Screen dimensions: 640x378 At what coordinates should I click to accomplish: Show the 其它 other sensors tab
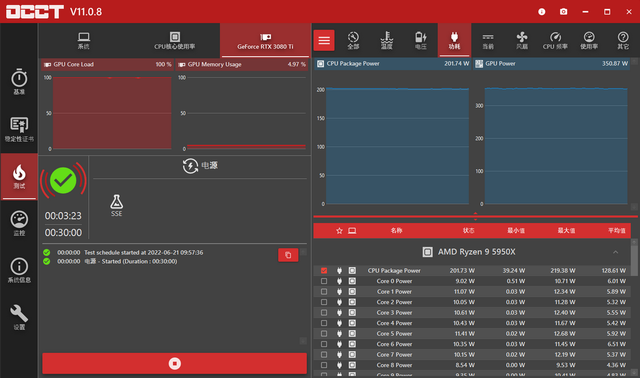623,40
